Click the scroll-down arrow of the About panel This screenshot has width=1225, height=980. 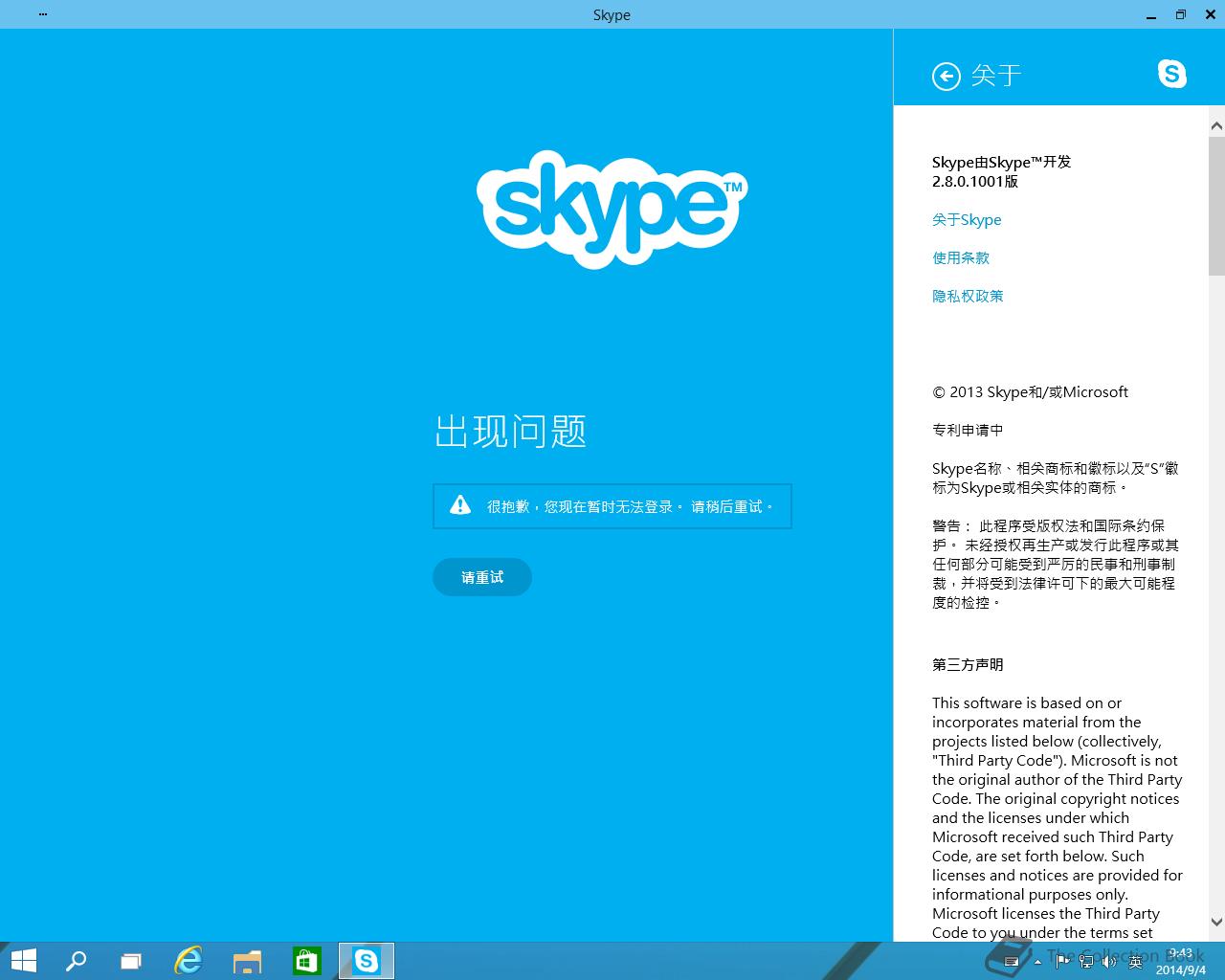click(1216, 923)
